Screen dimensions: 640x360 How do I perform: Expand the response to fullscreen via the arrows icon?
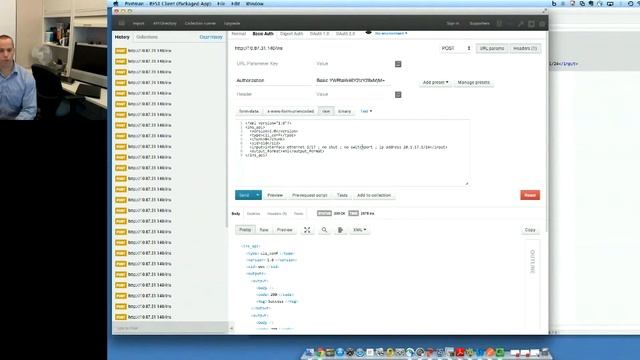[x=307, y=230]
